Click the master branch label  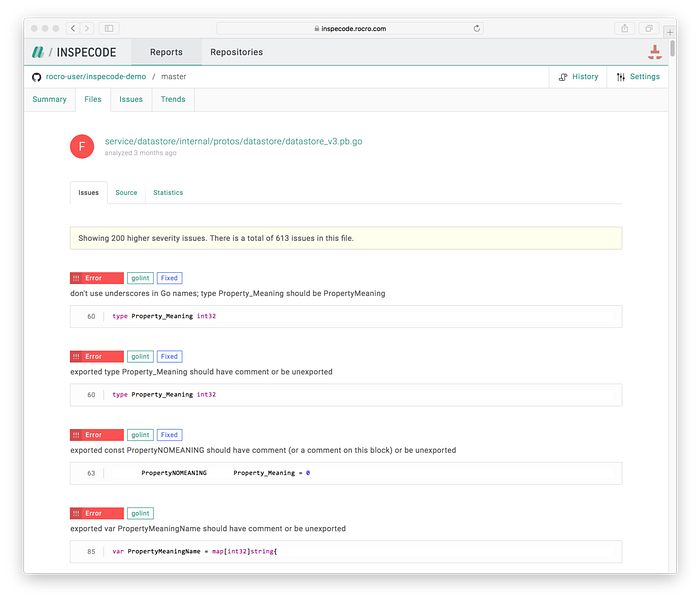(x=173, y=77)
